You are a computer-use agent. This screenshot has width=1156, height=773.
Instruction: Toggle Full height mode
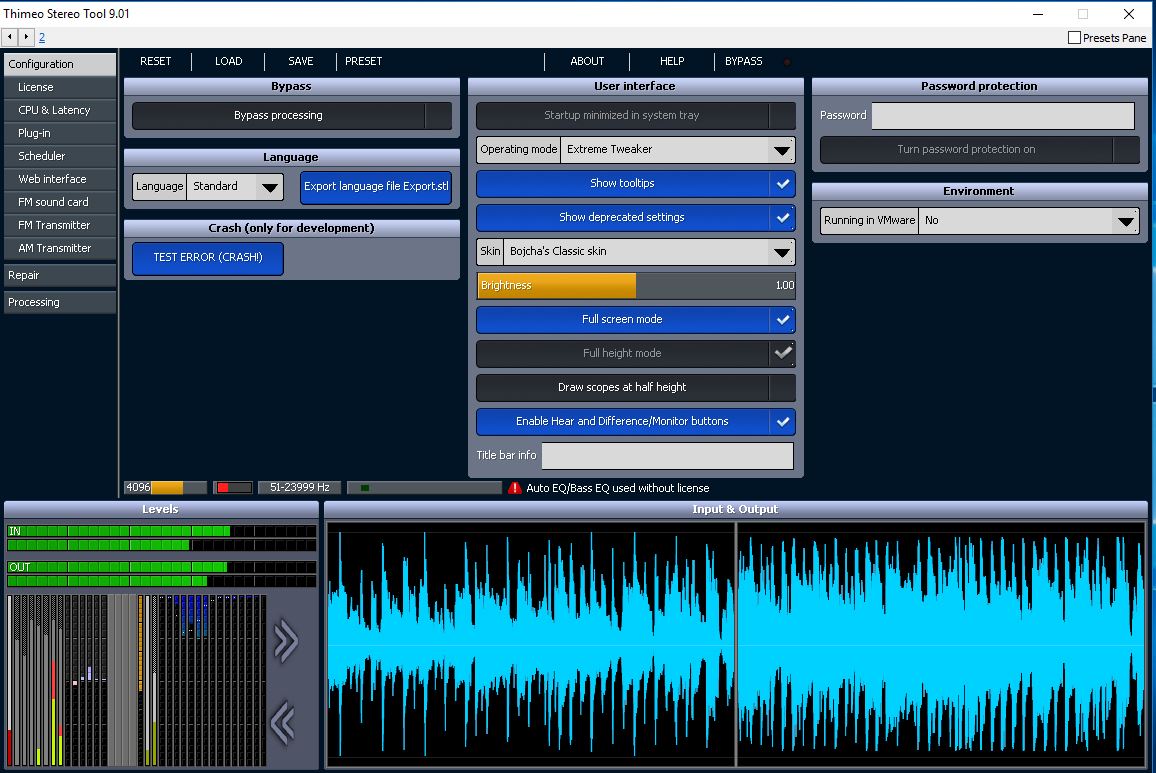click(x=636, y=353)
